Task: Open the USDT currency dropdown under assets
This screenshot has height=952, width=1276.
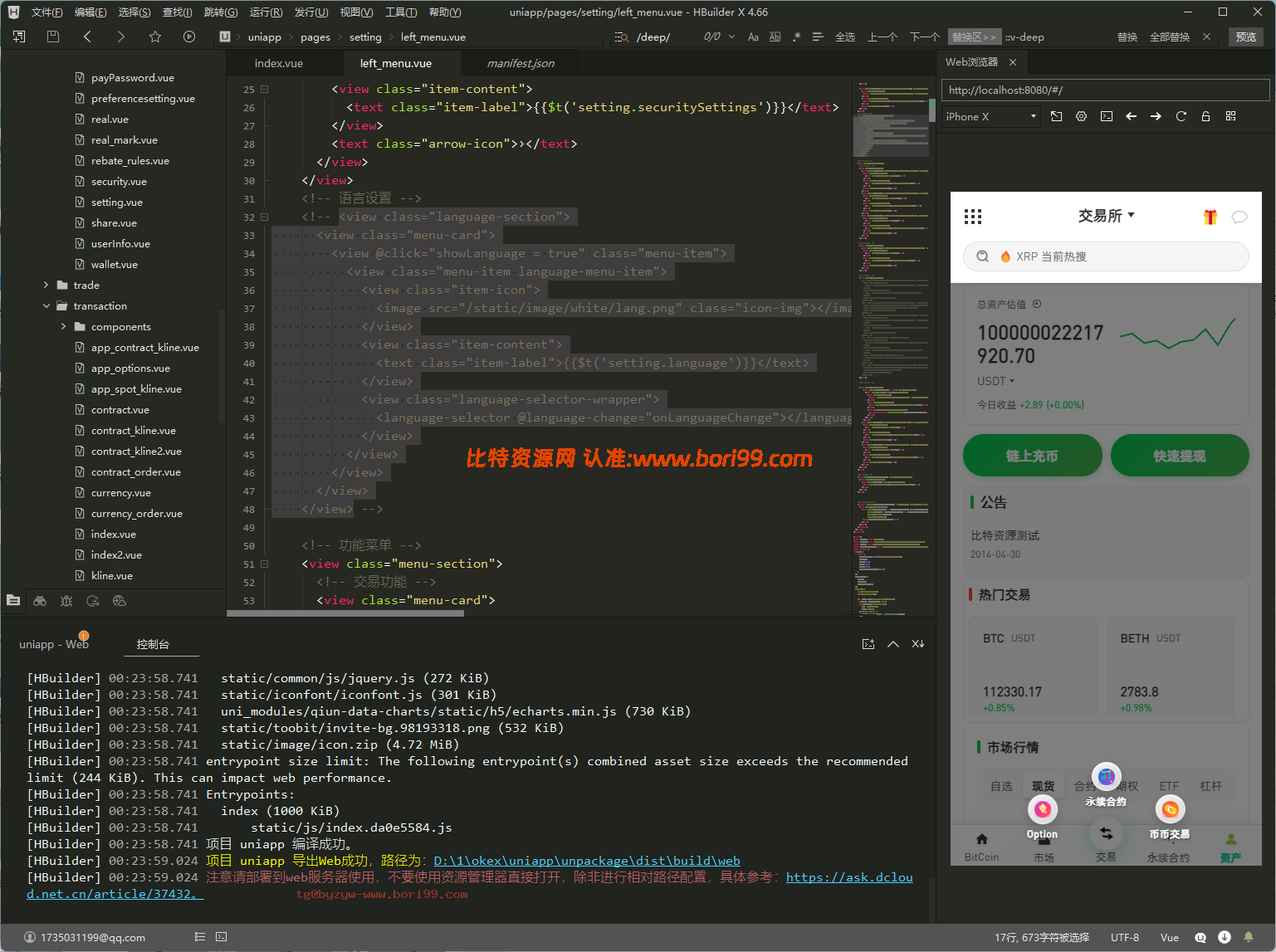Action: (995, 381)
